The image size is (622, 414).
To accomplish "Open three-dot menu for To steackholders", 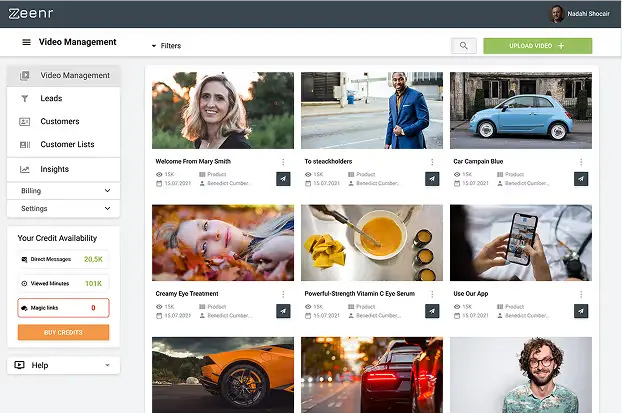I will pyautogui.click(x=432, y=162).
